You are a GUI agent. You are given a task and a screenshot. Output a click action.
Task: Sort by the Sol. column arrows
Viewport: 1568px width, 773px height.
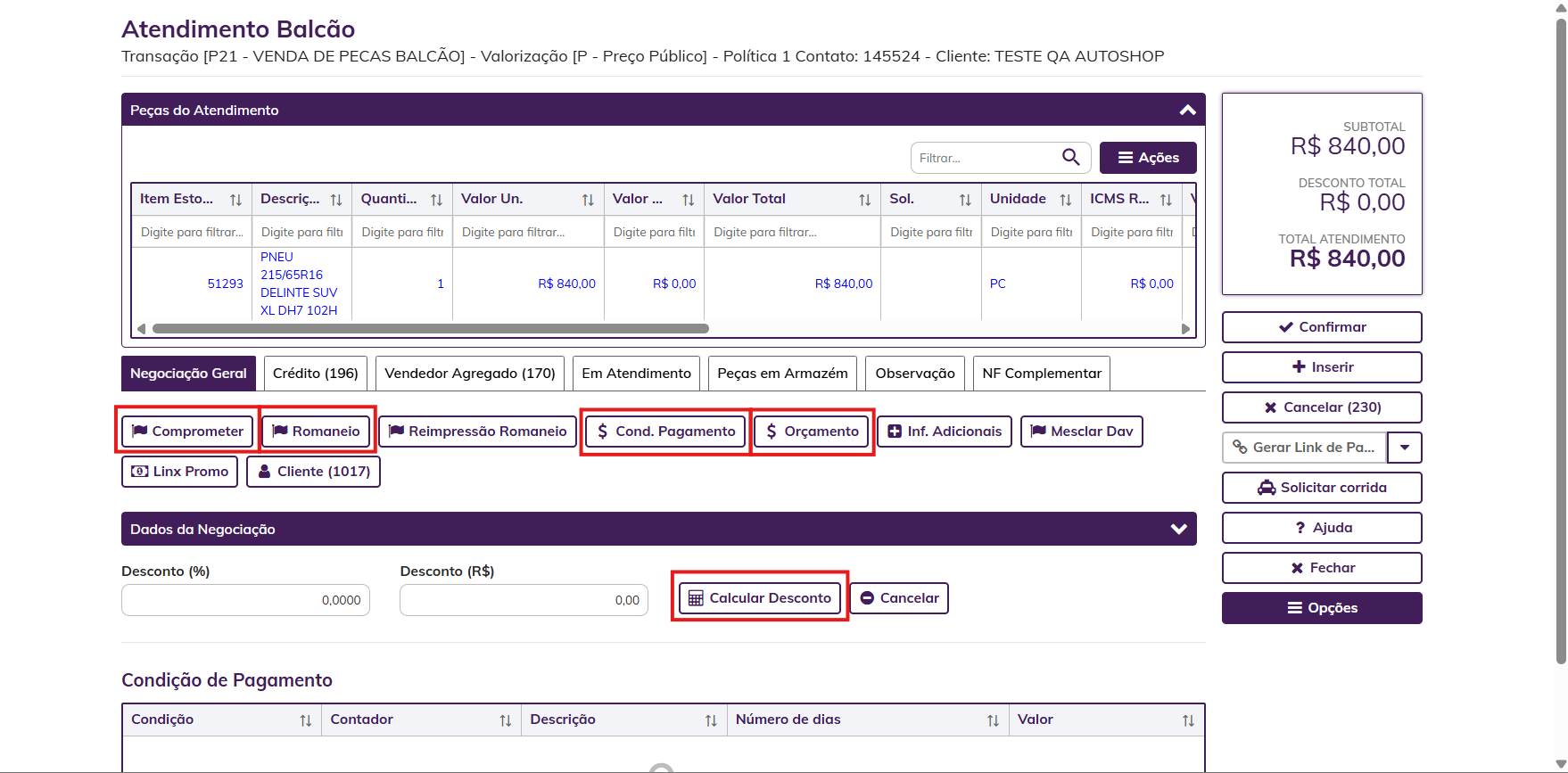click(965, 200)
